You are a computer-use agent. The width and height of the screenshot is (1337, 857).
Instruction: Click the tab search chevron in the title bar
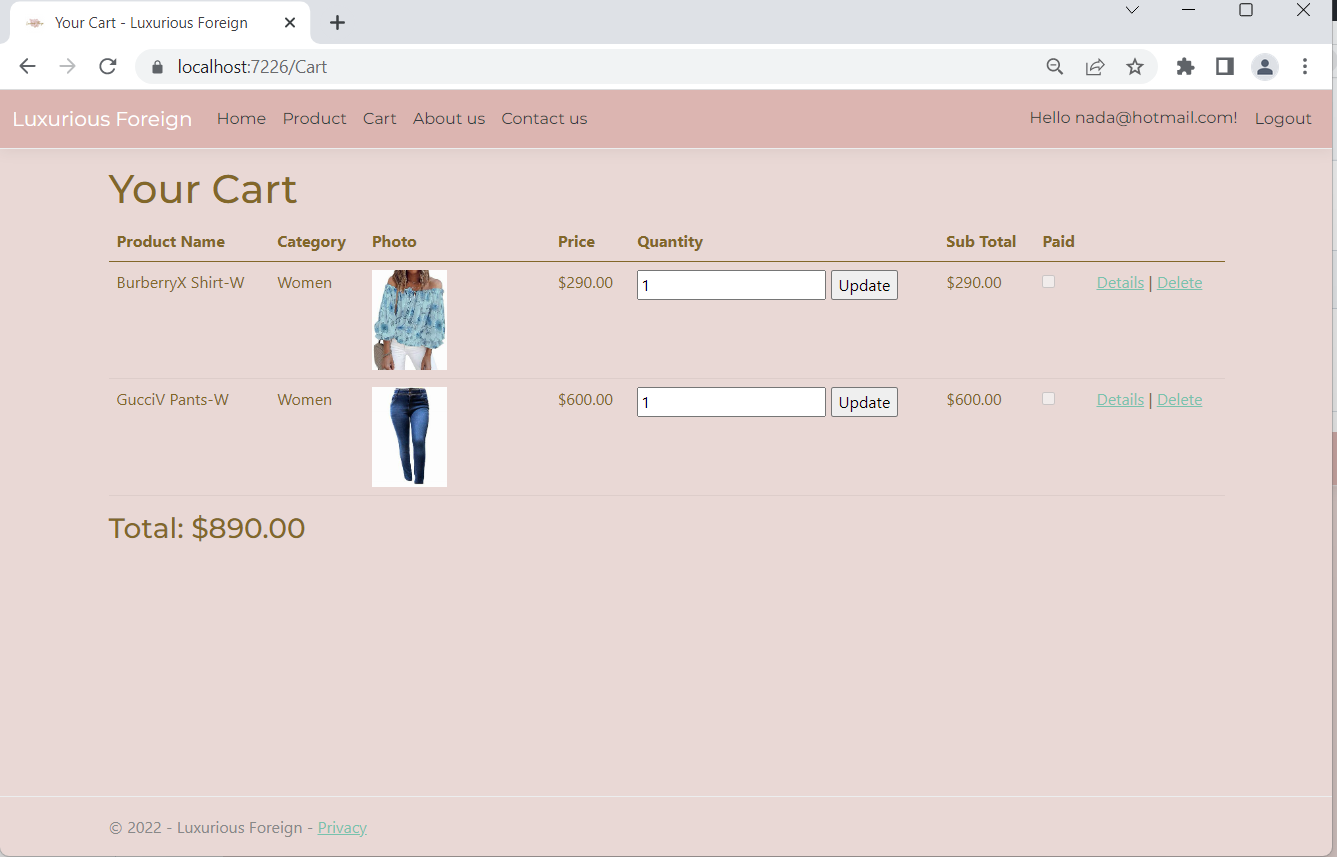point(1131,11)
